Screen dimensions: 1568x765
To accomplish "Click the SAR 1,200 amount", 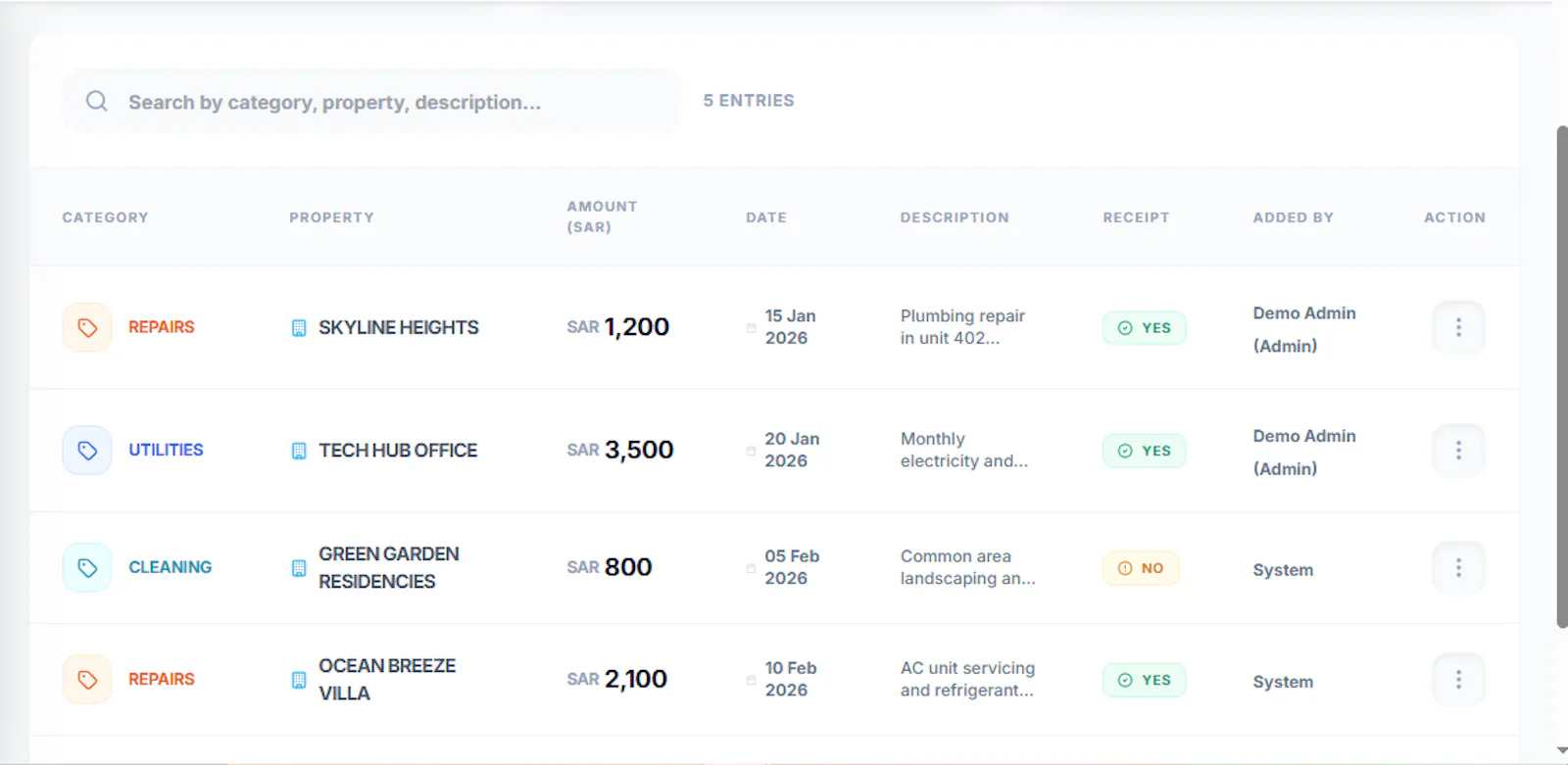I will (617, 327).
